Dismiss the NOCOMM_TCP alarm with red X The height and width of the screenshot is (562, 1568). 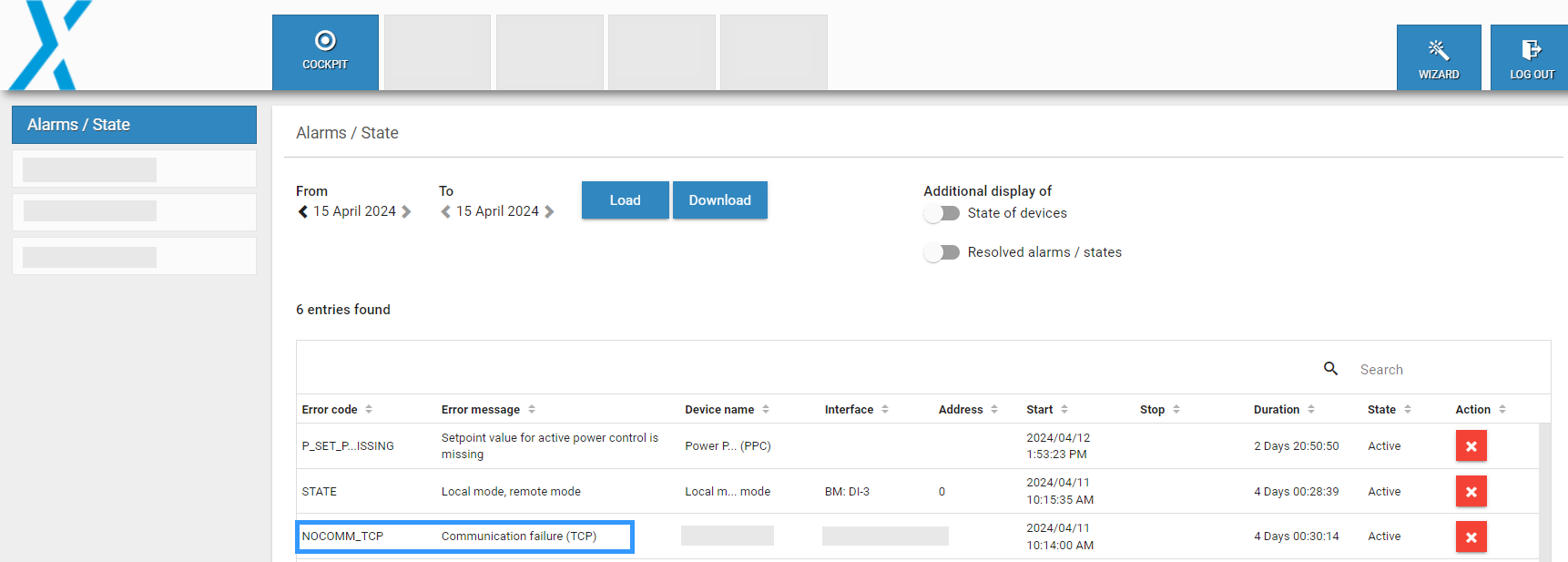point(1470,536)
